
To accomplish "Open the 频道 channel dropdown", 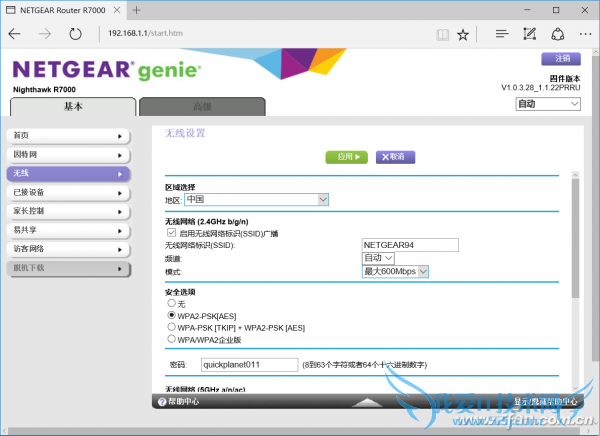I will [378, 258].
